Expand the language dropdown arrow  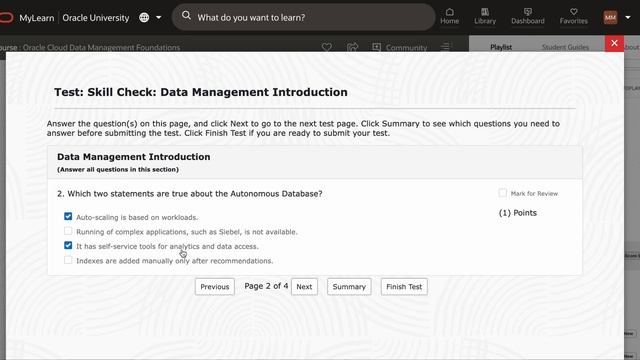[x=159, y=18]
